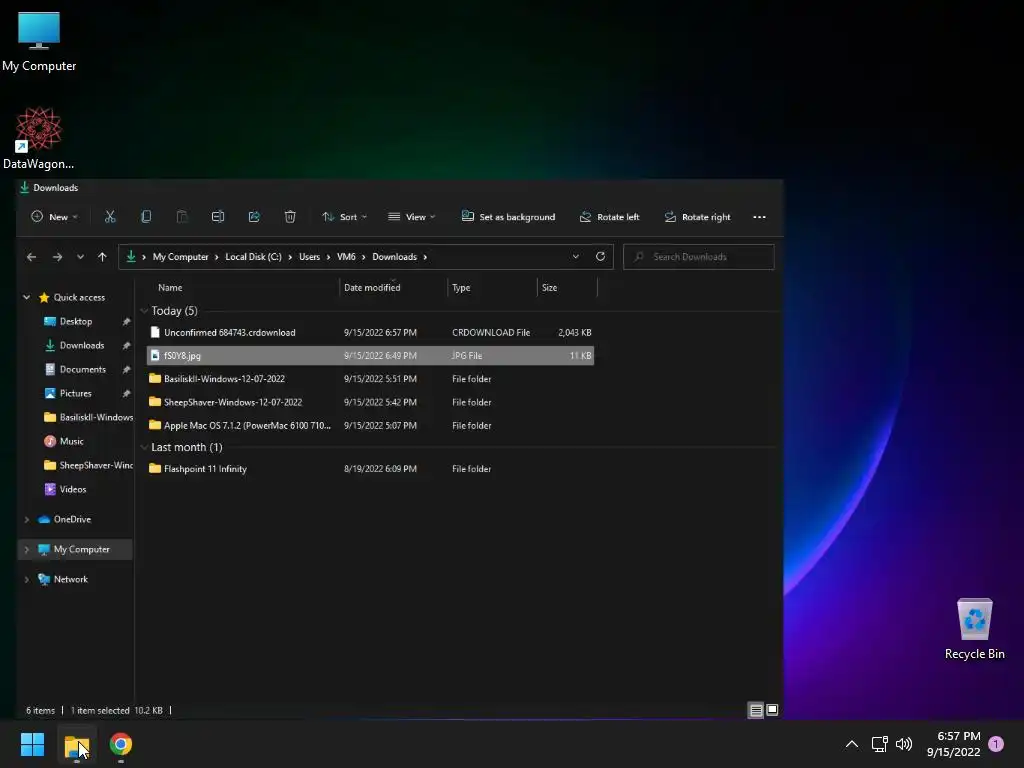Open Documents in sidebar
1024x768 pixels.
tap(82, 370)
